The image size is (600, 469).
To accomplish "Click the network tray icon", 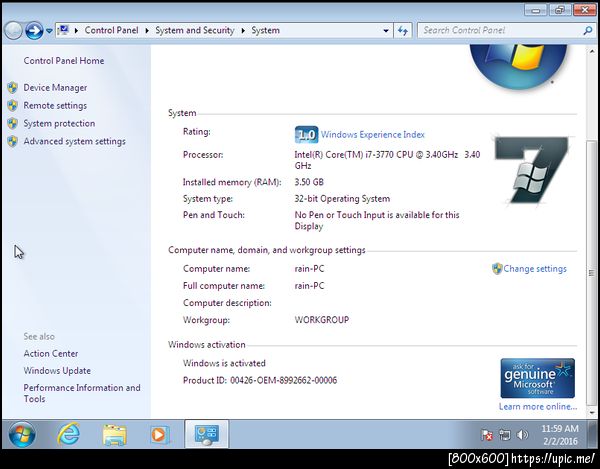I will [x=505, y=435].
